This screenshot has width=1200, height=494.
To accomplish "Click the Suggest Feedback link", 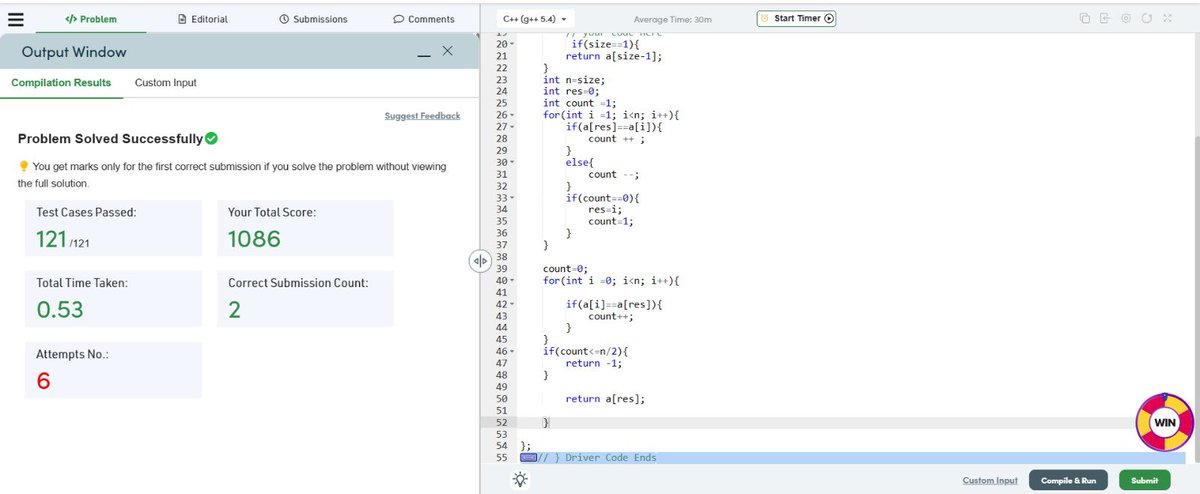I will 422,116.
